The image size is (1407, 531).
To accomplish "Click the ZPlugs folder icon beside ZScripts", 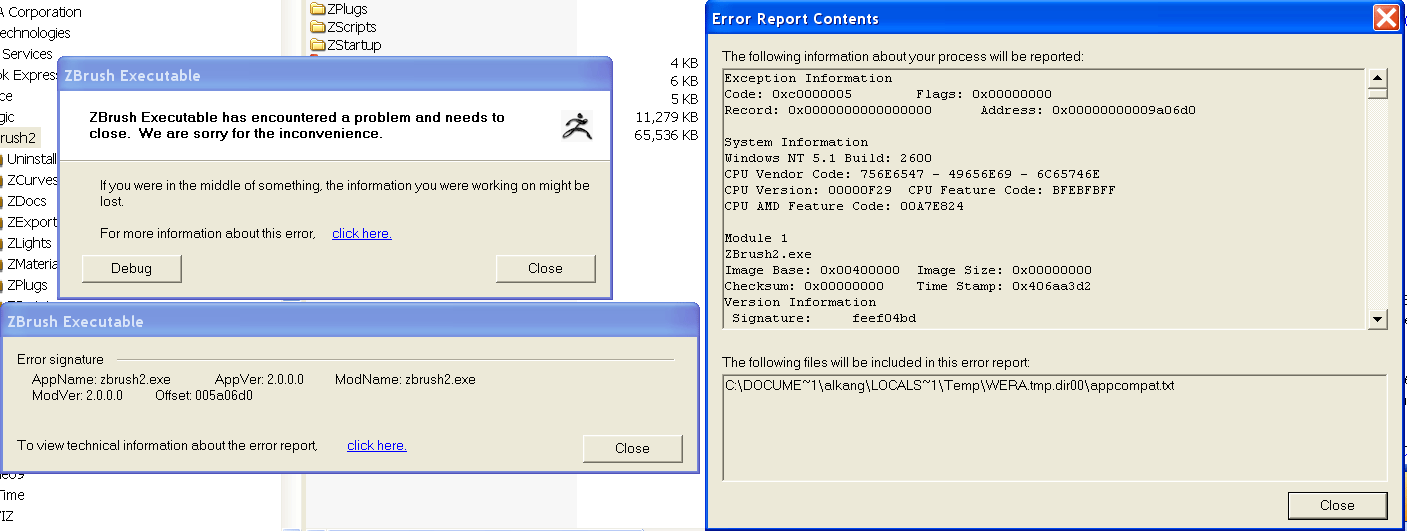I will (x=319, y=9).
